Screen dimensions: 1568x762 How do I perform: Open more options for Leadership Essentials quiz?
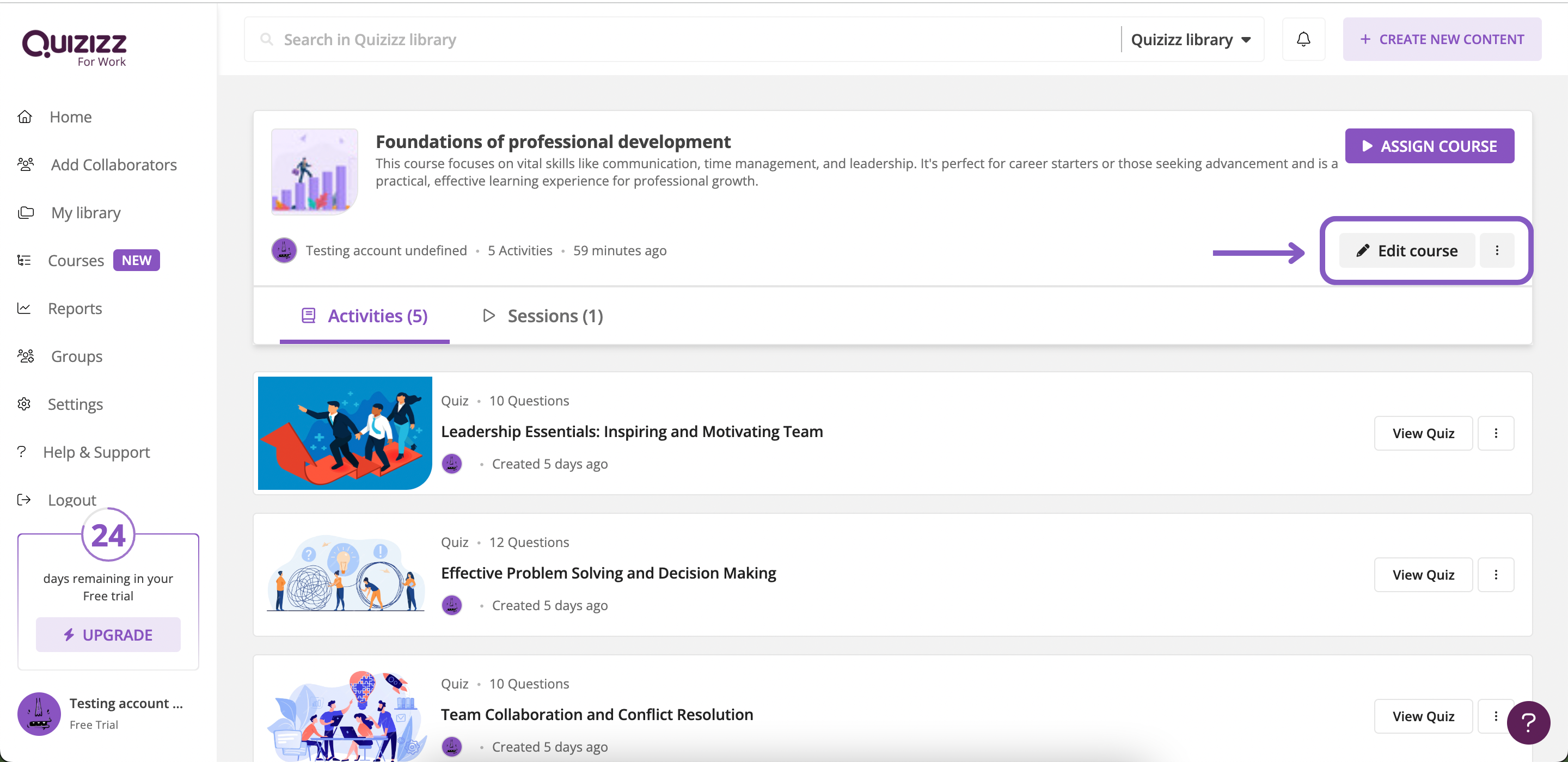tap(1496, 433)
